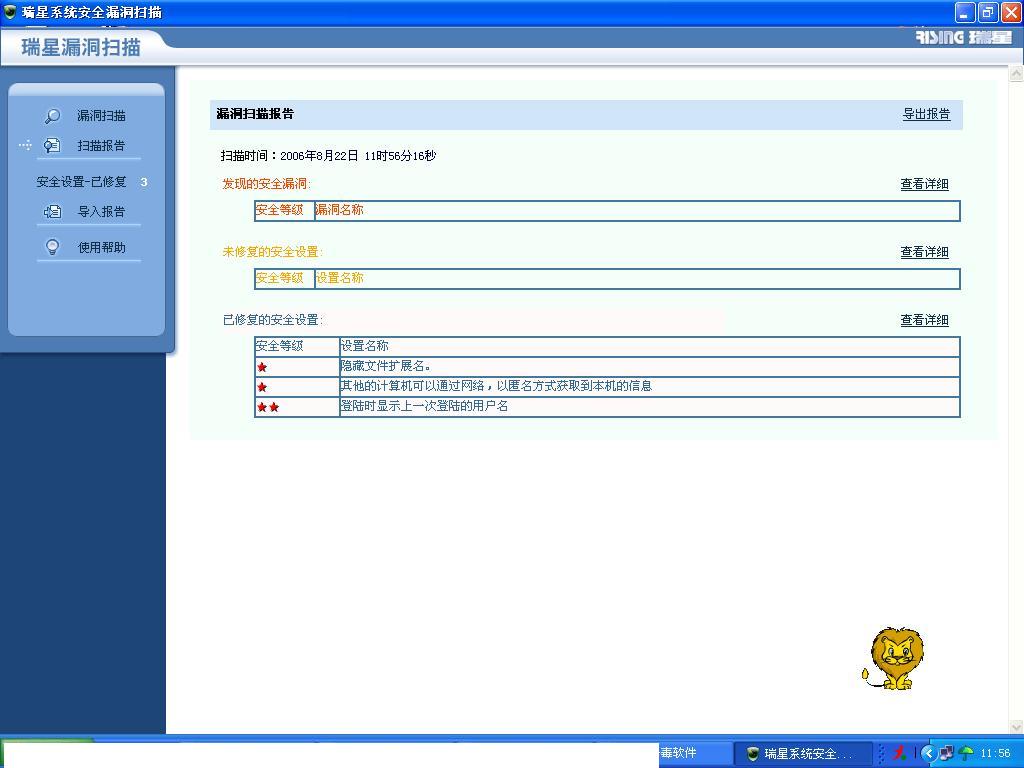
Task: Click the single star beside 隐藏文件扩展名
Action: click(x=262, y=367)
